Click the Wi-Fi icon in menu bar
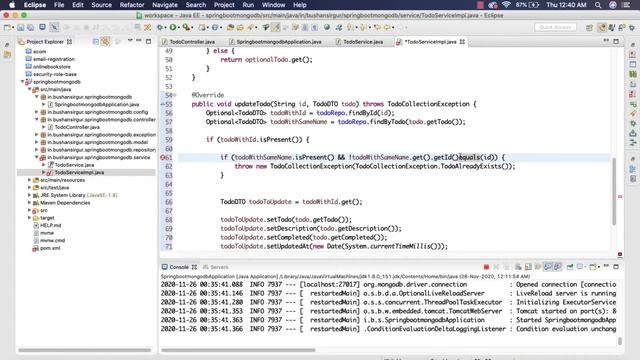The height and width of the screenshot is (360, 640). tap(506, 5)
